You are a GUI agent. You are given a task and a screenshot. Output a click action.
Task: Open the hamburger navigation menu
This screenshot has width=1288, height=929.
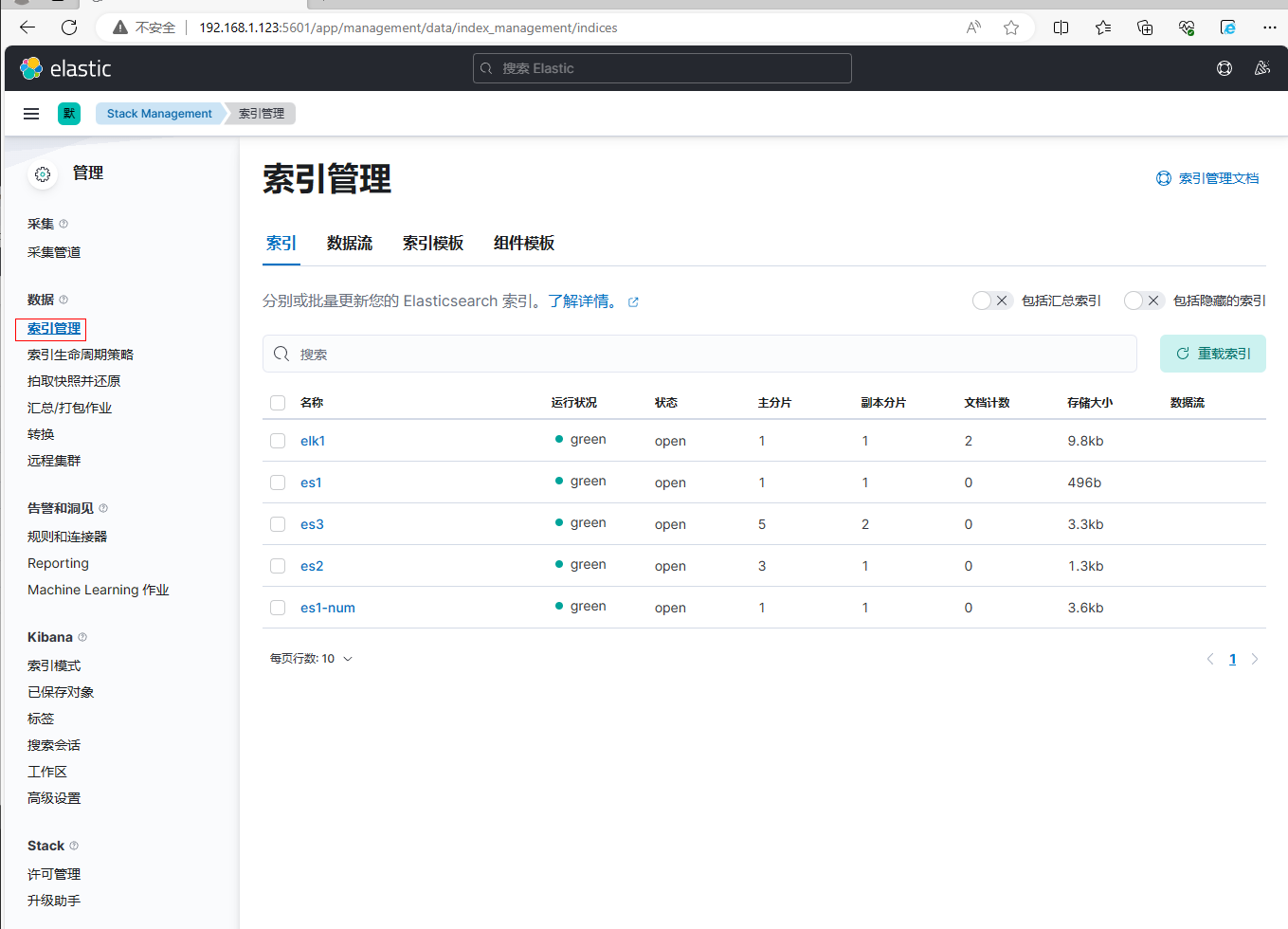click(31, 114)
